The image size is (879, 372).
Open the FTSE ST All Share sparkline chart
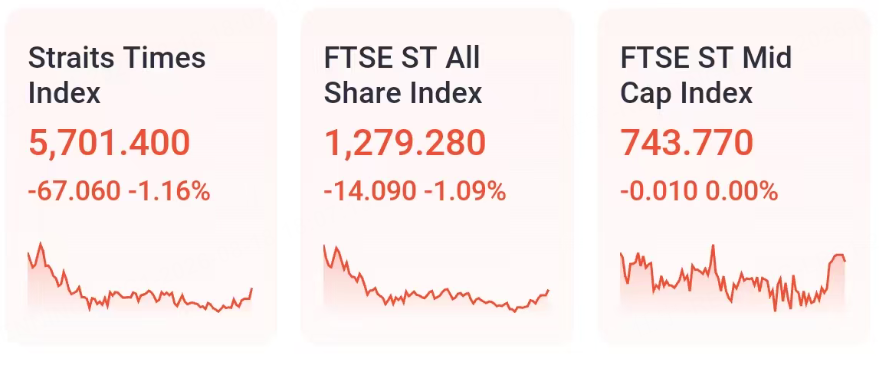coord(436,278)
